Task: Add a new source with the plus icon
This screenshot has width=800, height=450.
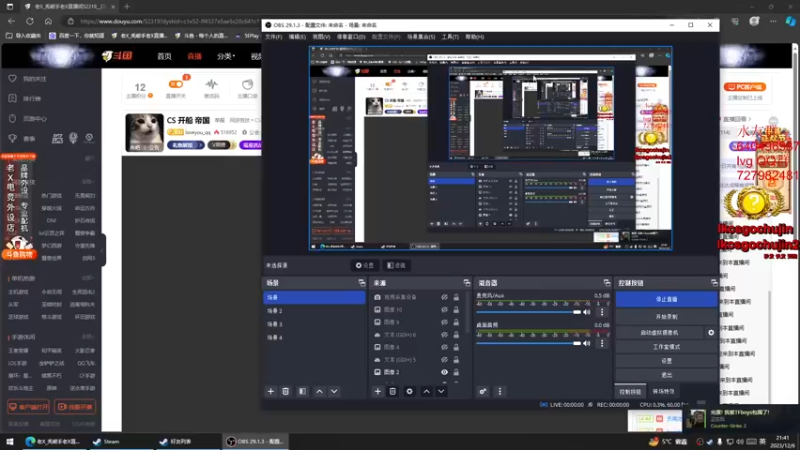Action: pyautogui.click(x=378, y=391)
